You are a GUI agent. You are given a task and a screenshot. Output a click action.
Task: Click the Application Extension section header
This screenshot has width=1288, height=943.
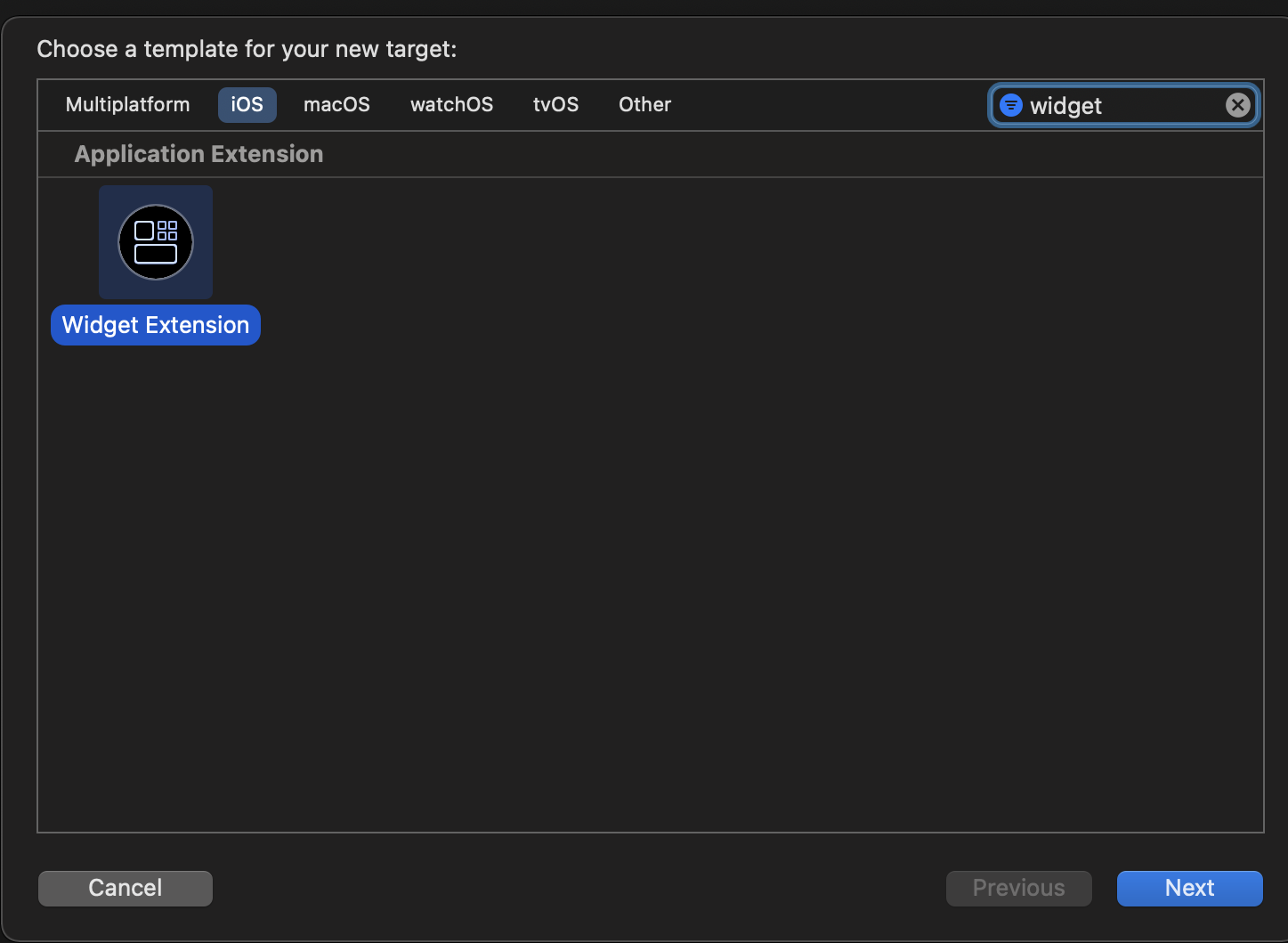tap(198, 154)
